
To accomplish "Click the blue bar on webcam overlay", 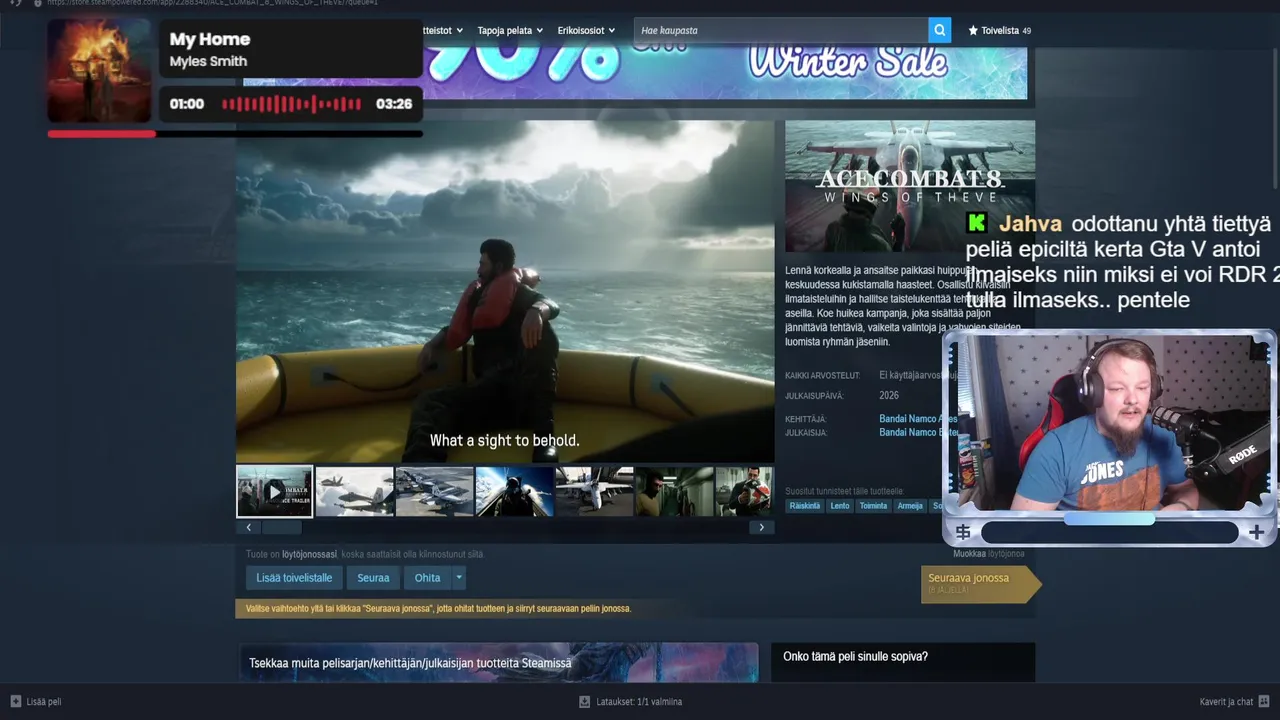I will point(1109,519).
